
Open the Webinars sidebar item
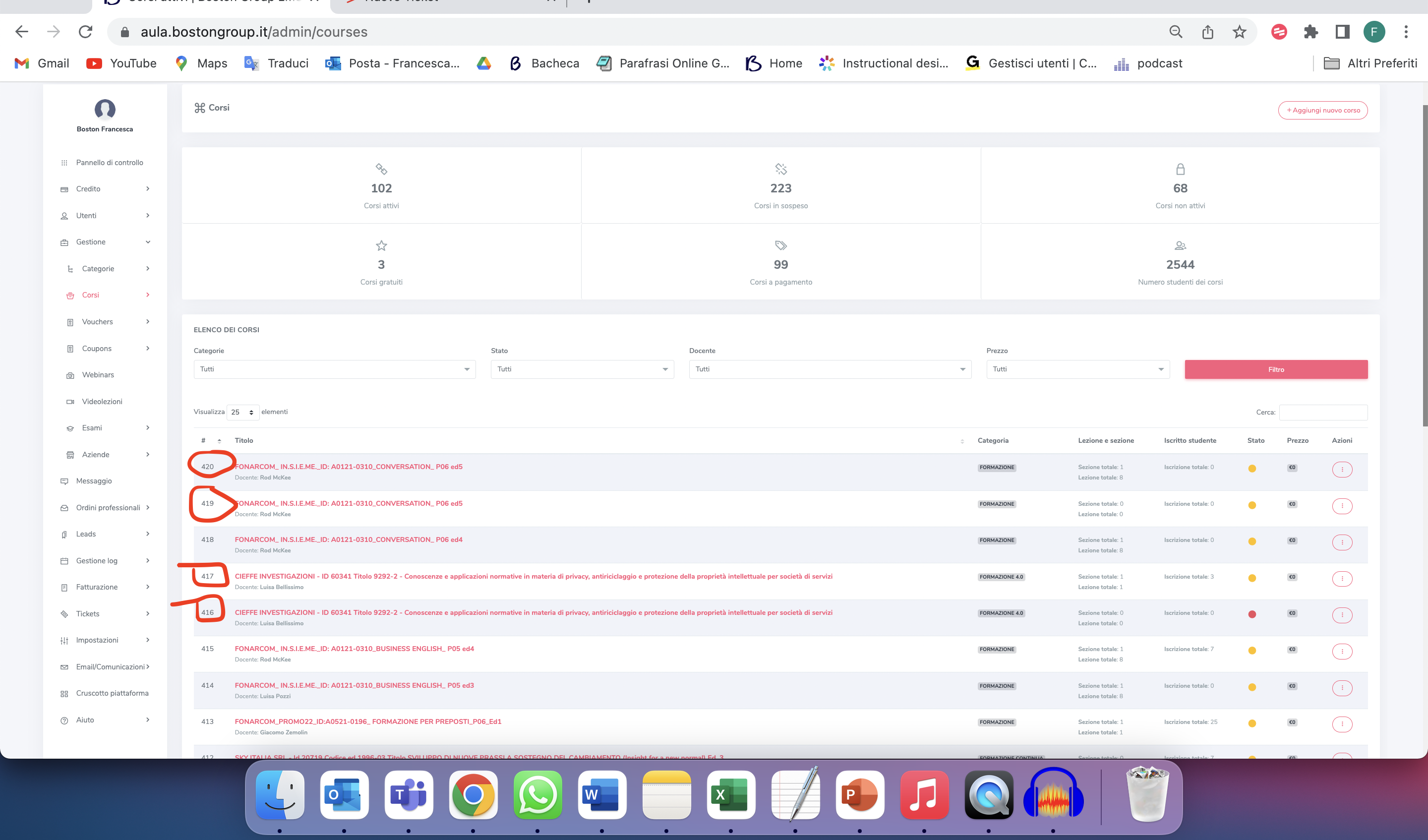98,375
